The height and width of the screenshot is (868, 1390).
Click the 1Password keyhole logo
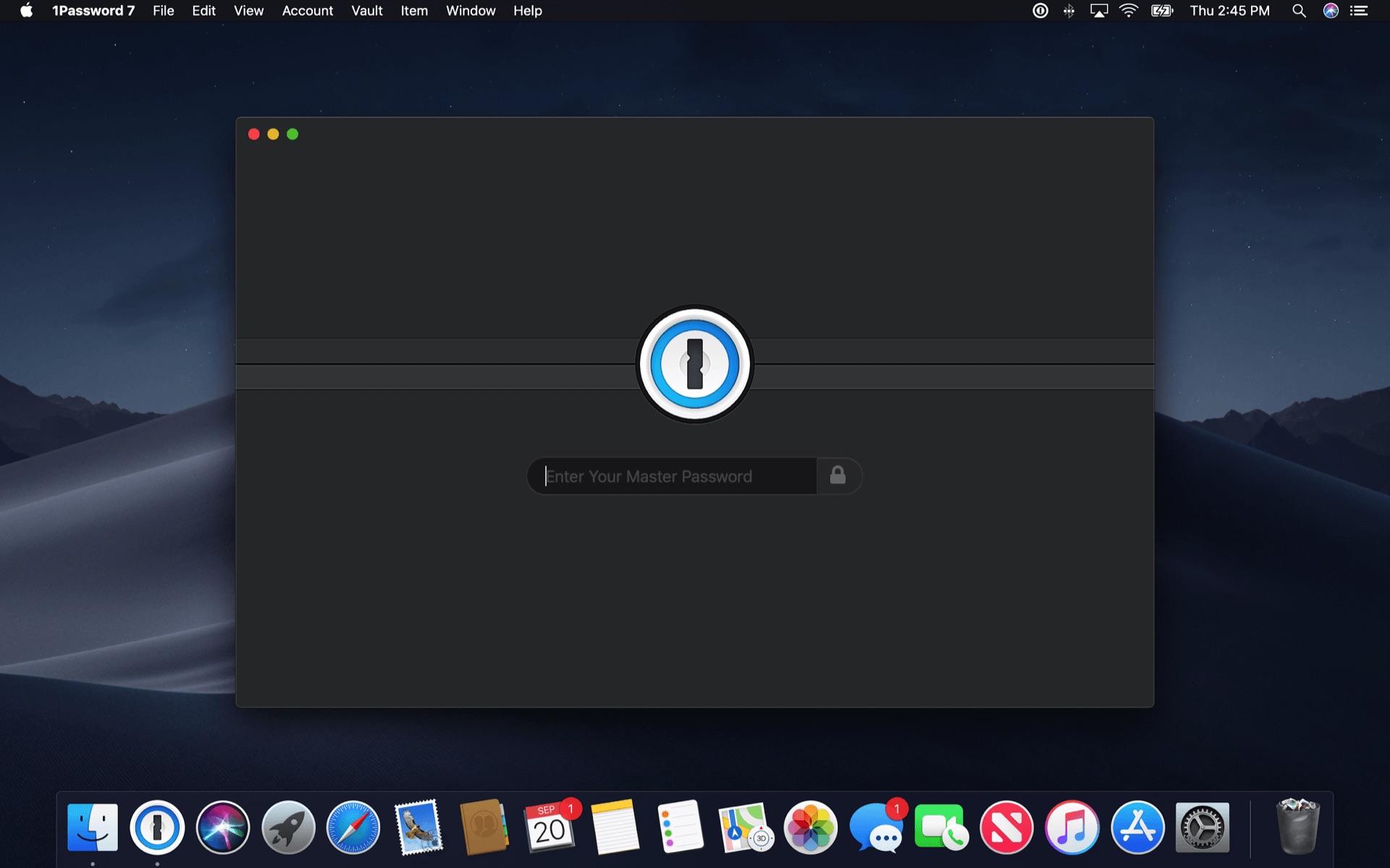point(694,364)
